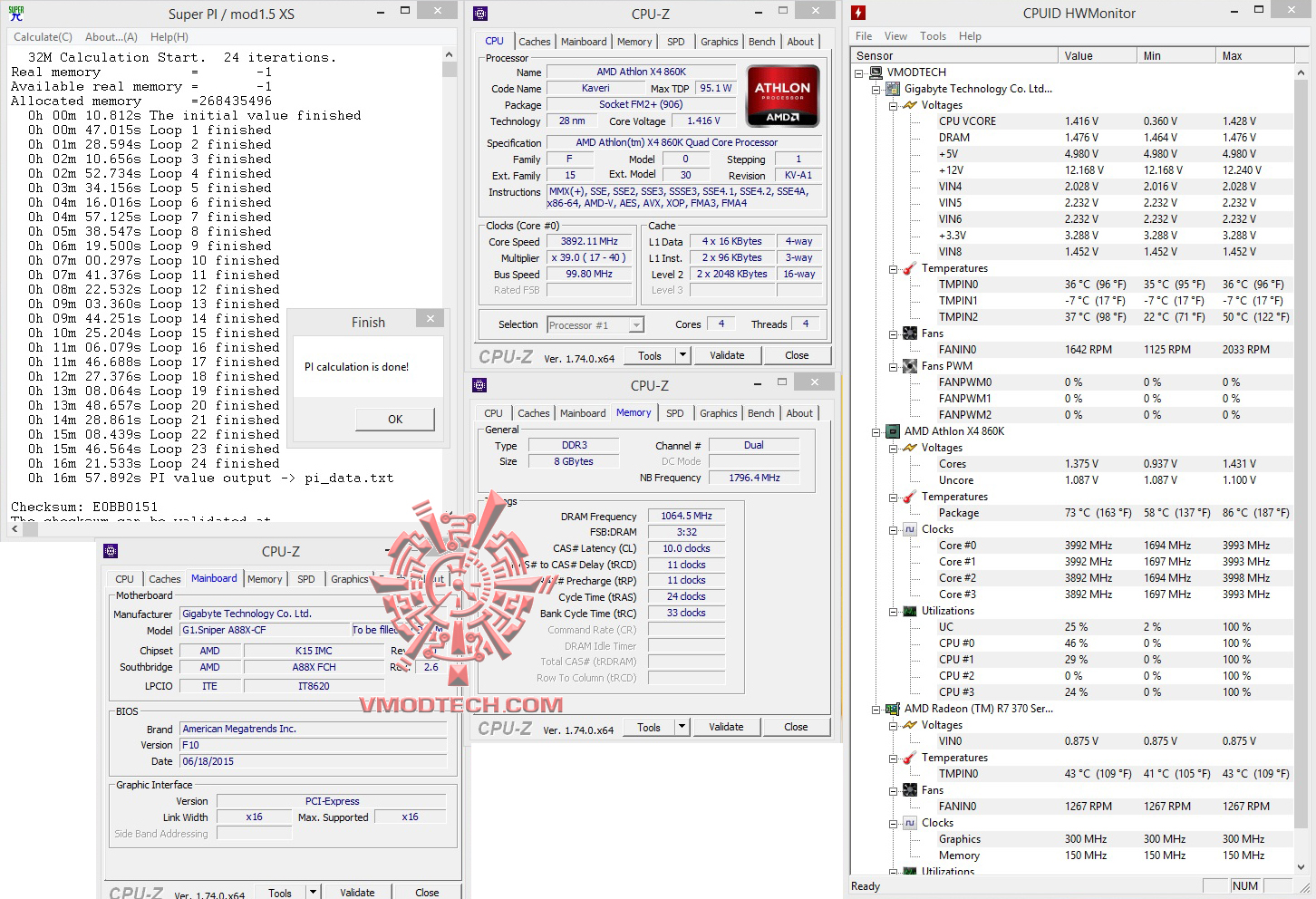This screenshot has height=899, width=1316.
Task: Open the Tools menu in HWMonitor
Action: point(933,36)
